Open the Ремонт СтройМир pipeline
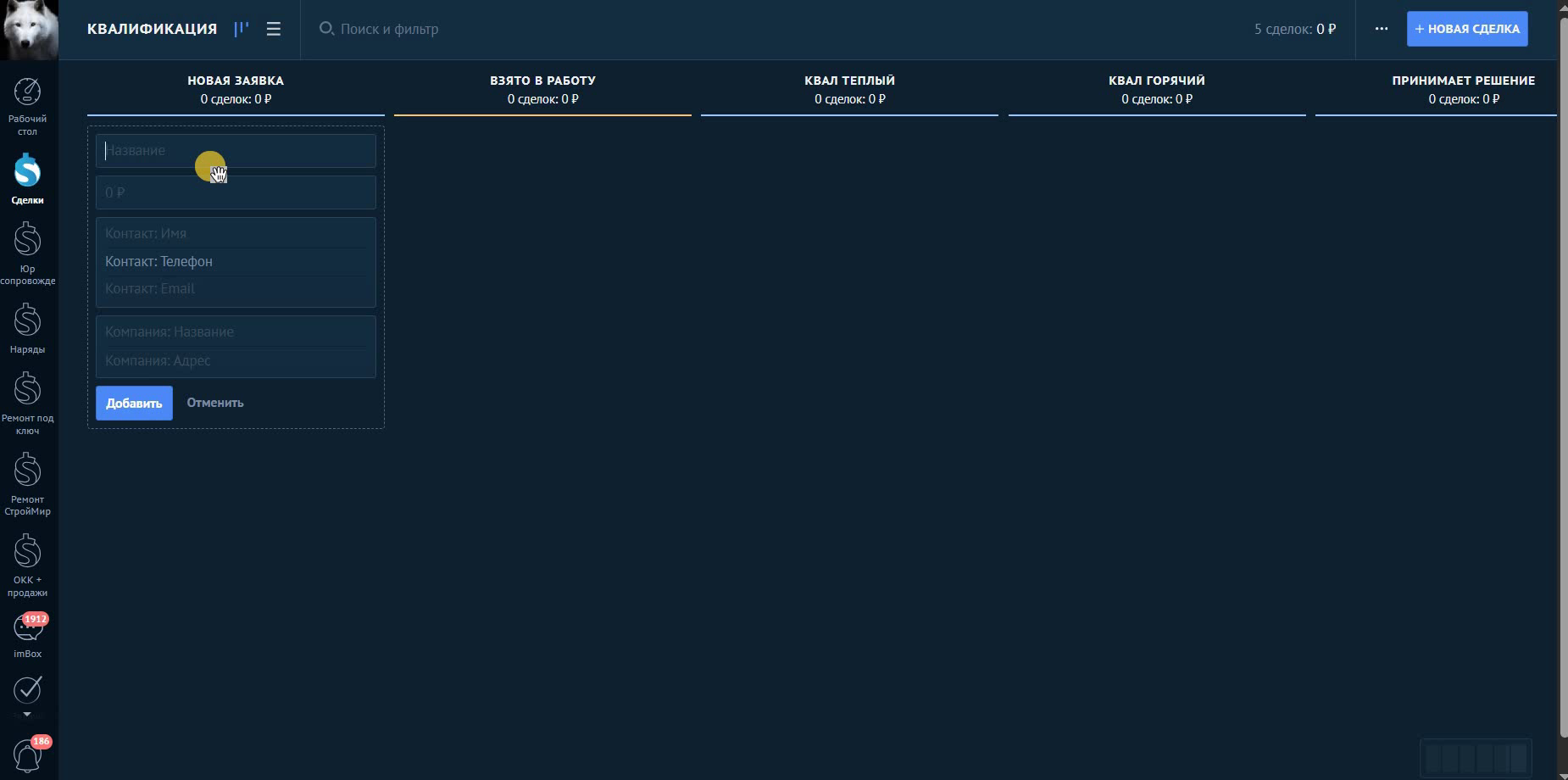 pos(27,484)
